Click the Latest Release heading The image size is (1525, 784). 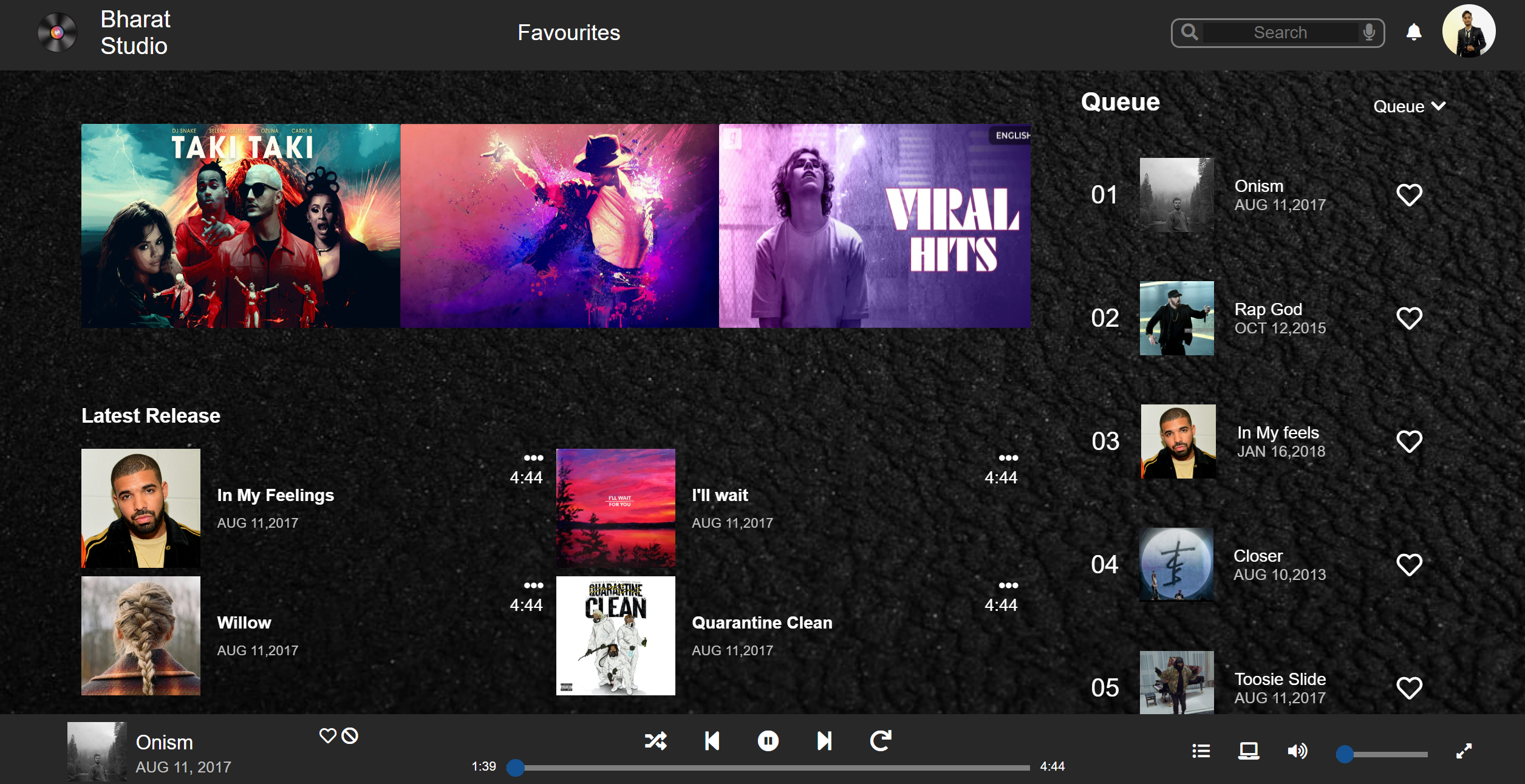point(151,415)
